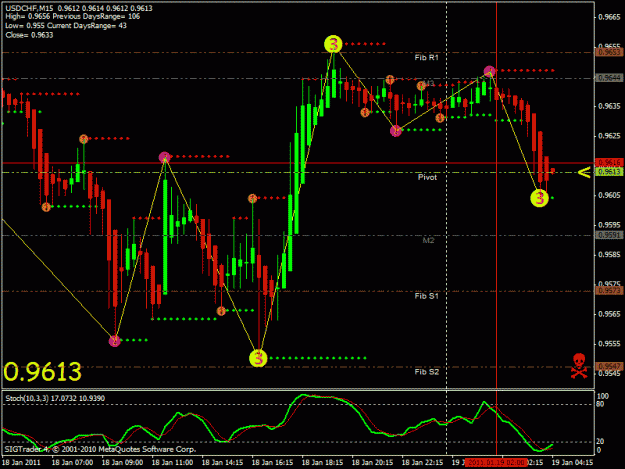Image resolution: width=625 pixels, height=469 pixels.
Task: Click the 0.9653 price tag on the axis
Action: [609, 52]
